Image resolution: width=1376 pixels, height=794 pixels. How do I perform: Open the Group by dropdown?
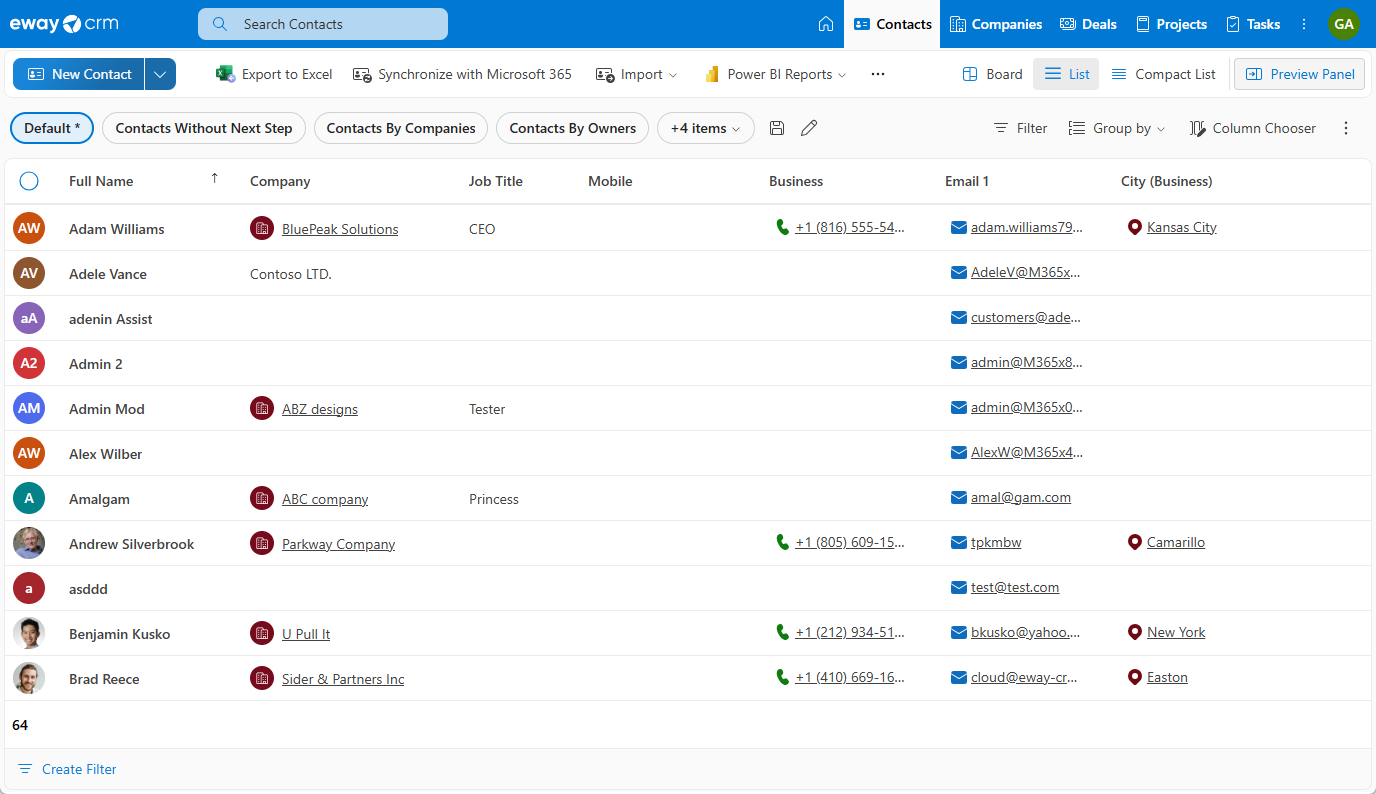pyautogui.click(x=1117, y=128)
